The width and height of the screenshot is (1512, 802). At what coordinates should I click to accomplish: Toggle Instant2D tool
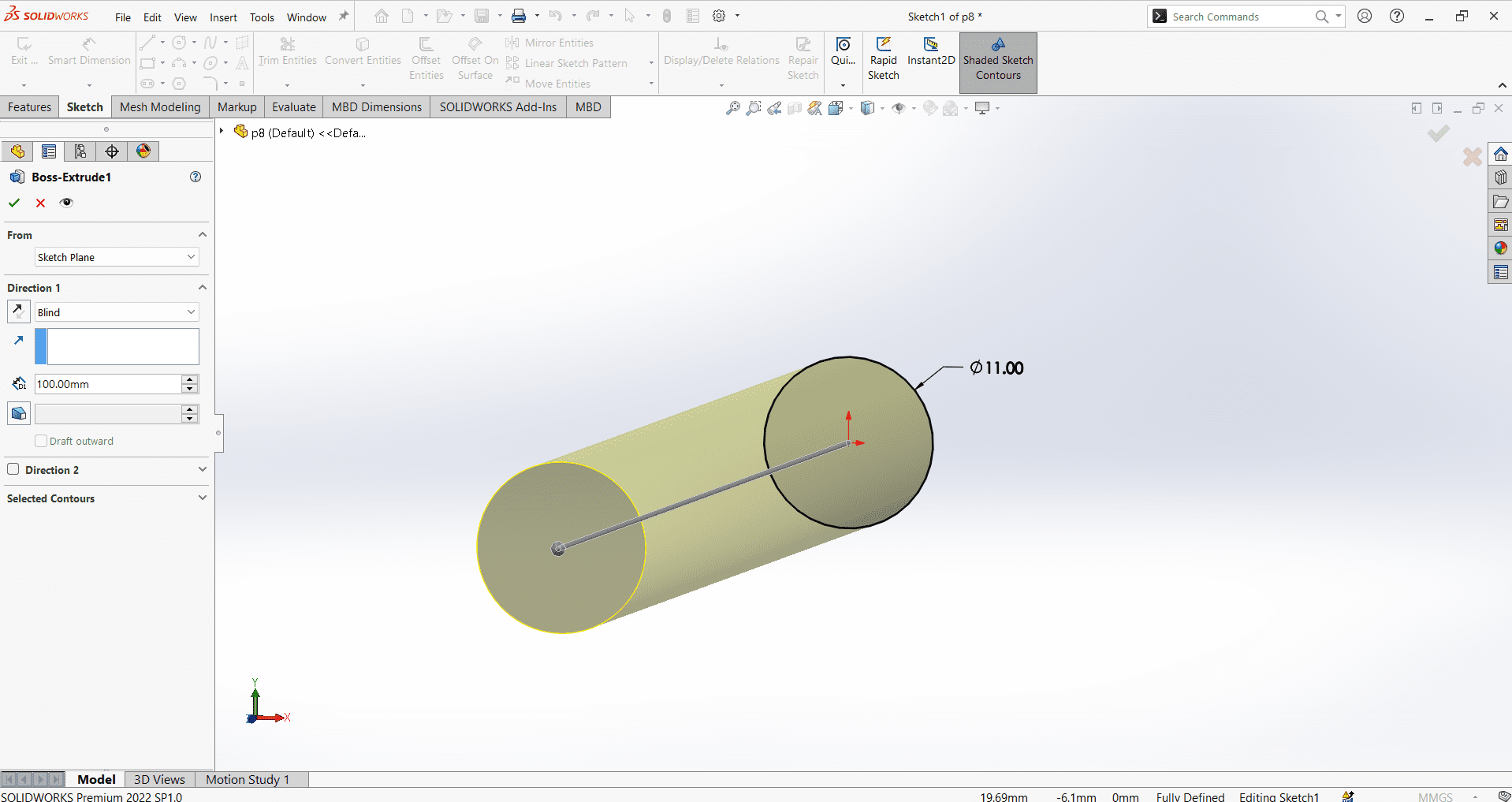[x=931, y=52]
